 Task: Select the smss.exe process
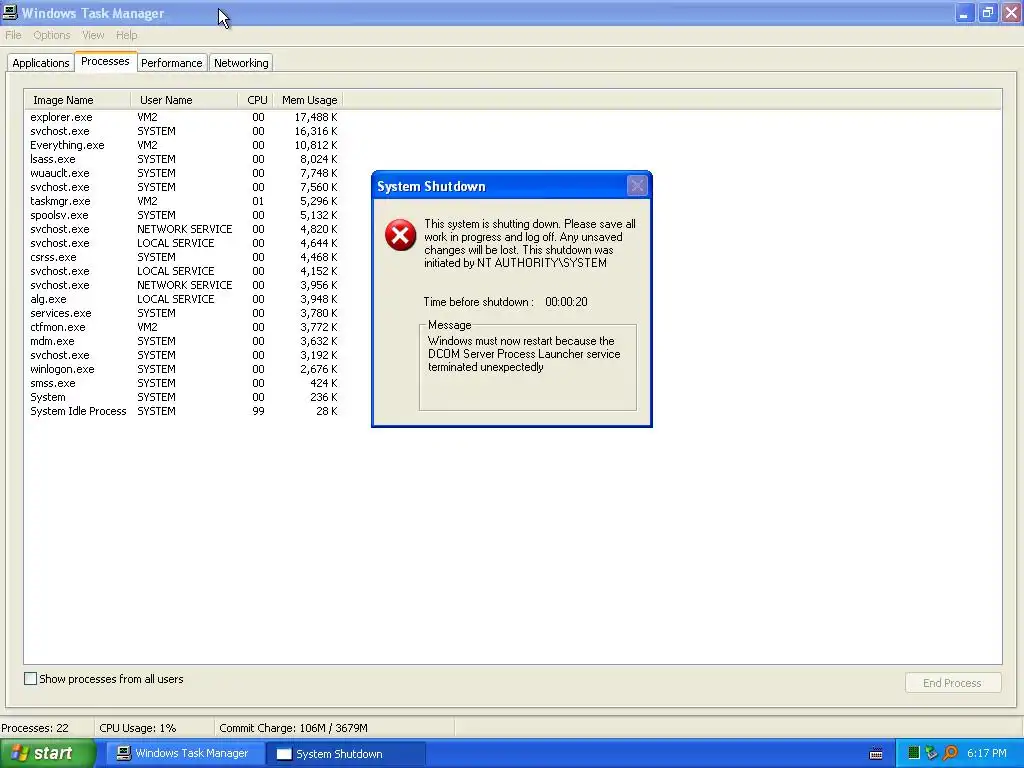click(x=184, y=383)
